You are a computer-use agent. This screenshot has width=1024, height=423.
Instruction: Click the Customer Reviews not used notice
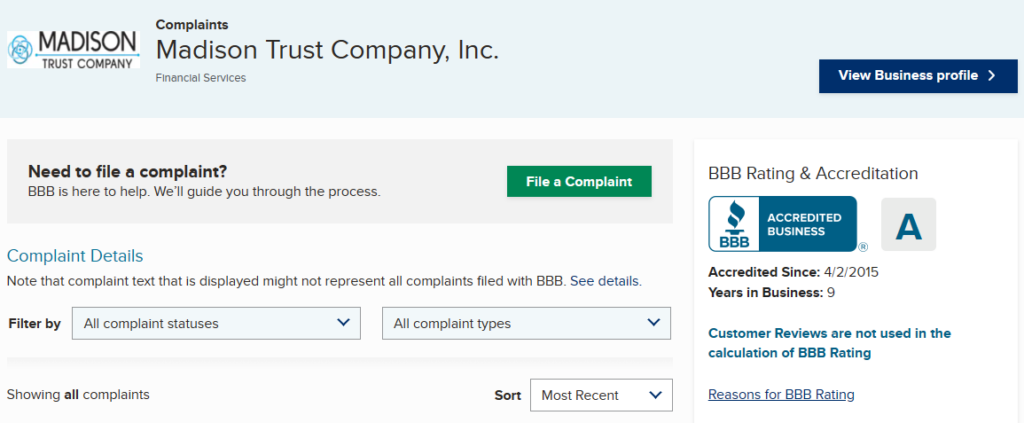829,343
